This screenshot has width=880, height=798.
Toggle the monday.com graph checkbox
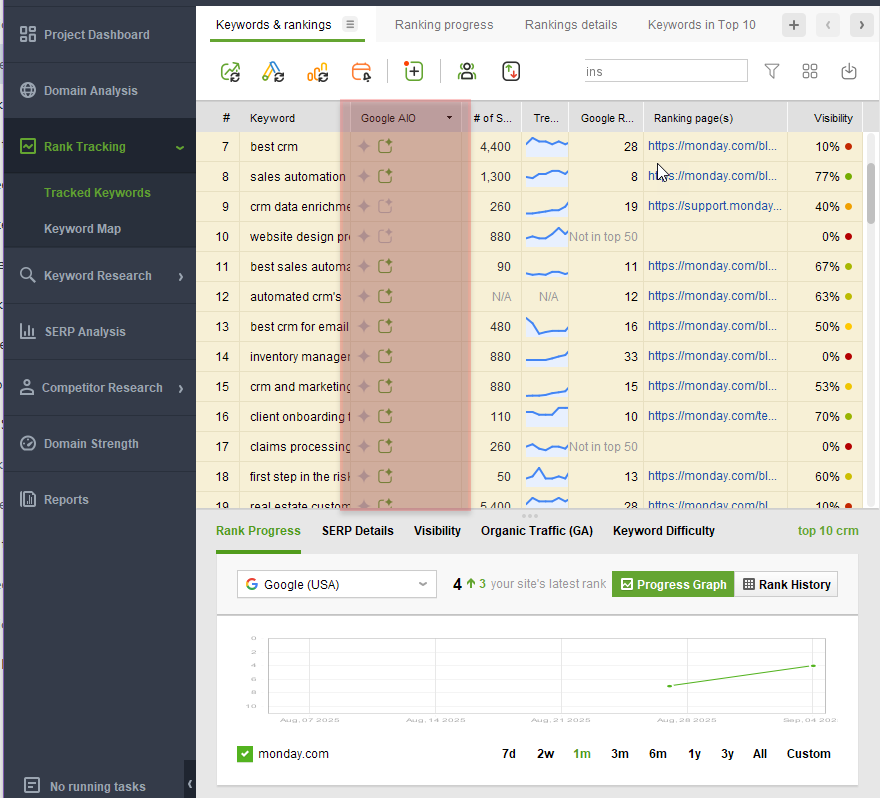[x=245, y=754]
